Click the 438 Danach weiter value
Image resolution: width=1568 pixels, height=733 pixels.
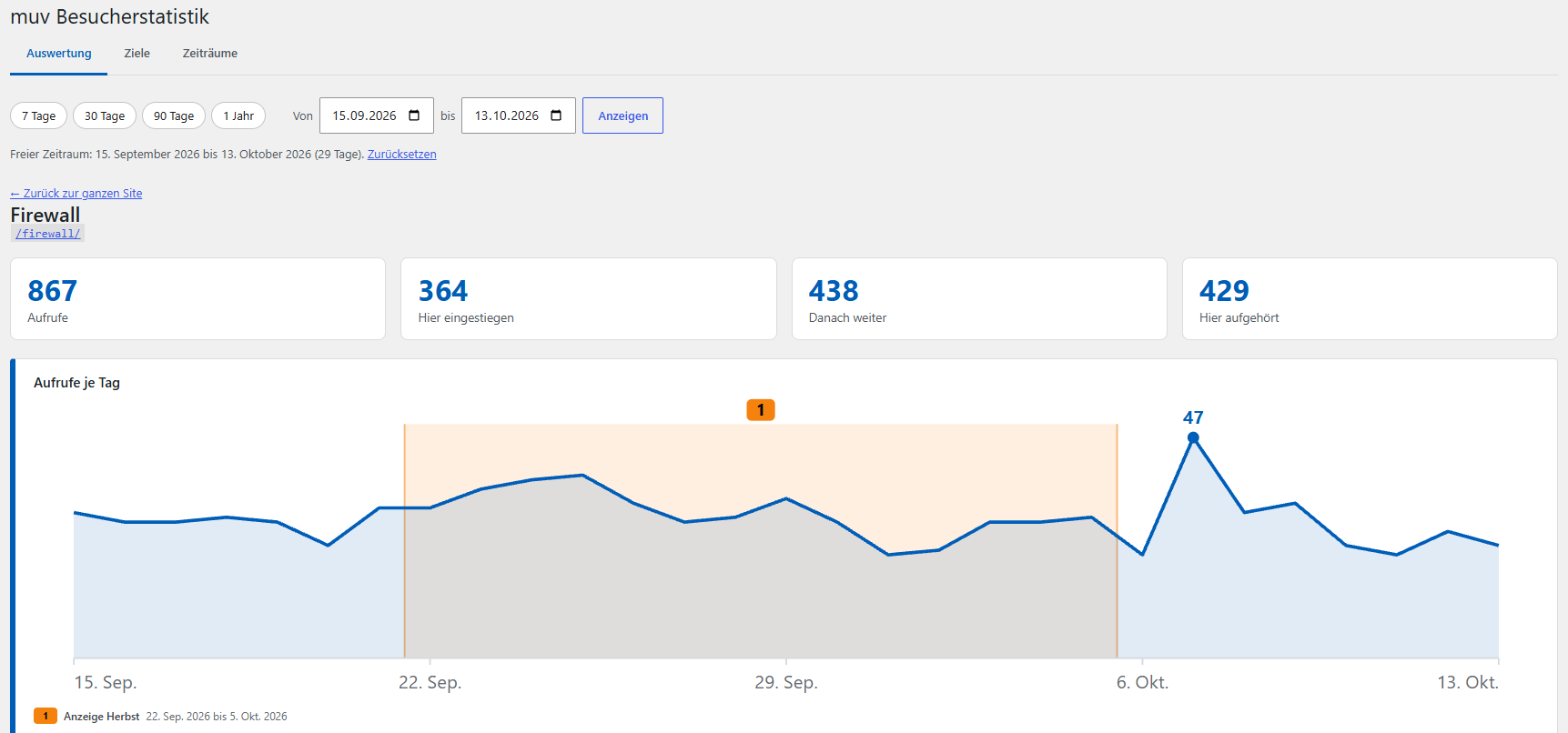[x=834, y=291]
